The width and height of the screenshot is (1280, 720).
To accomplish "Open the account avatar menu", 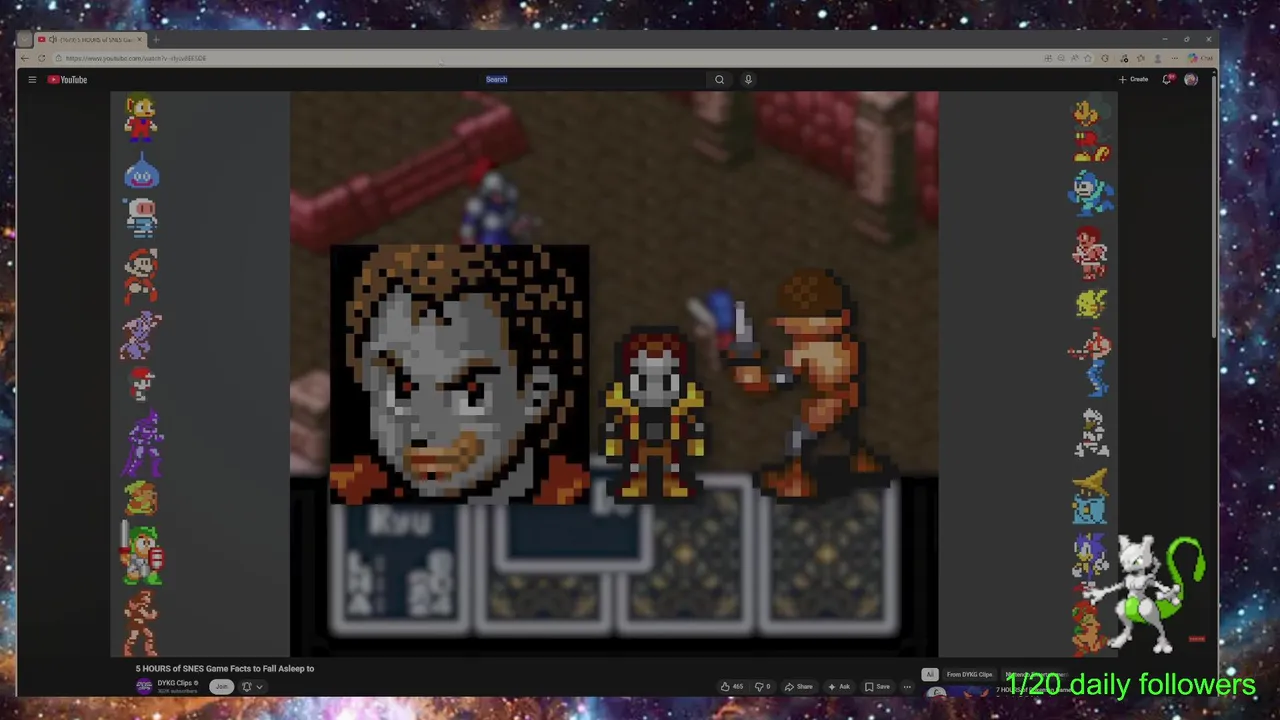I will 1191,79.
